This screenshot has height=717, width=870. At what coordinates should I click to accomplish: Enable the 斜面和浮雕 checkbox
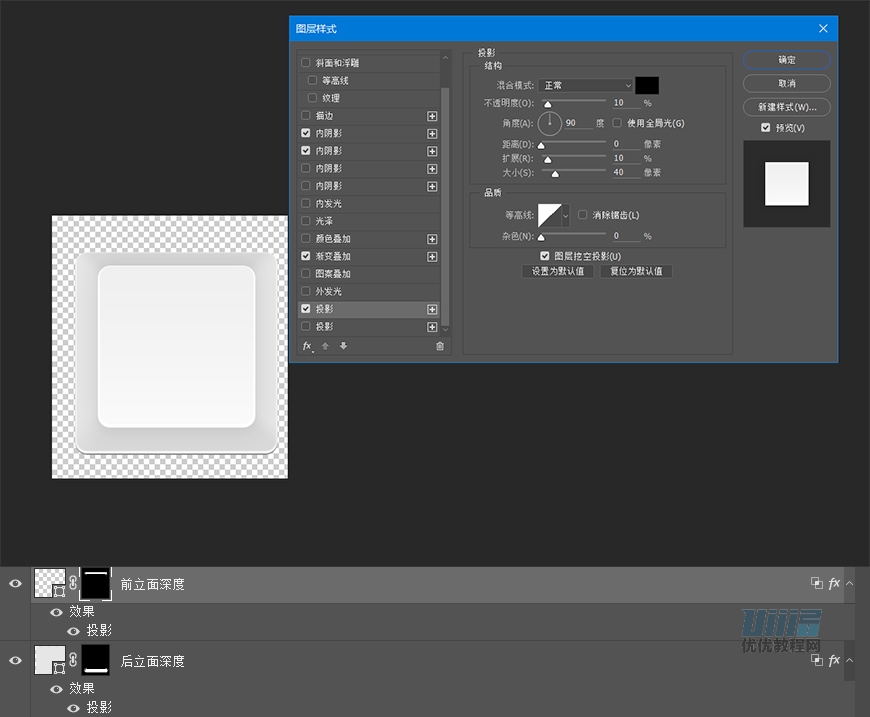coord(306,63)
